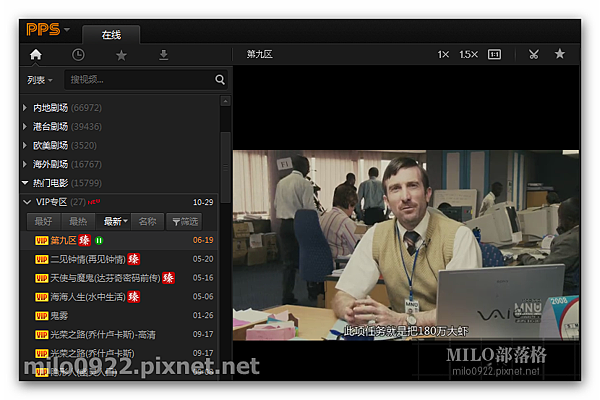Go to the home icon
Screen dimensions: 600x400
36,55
